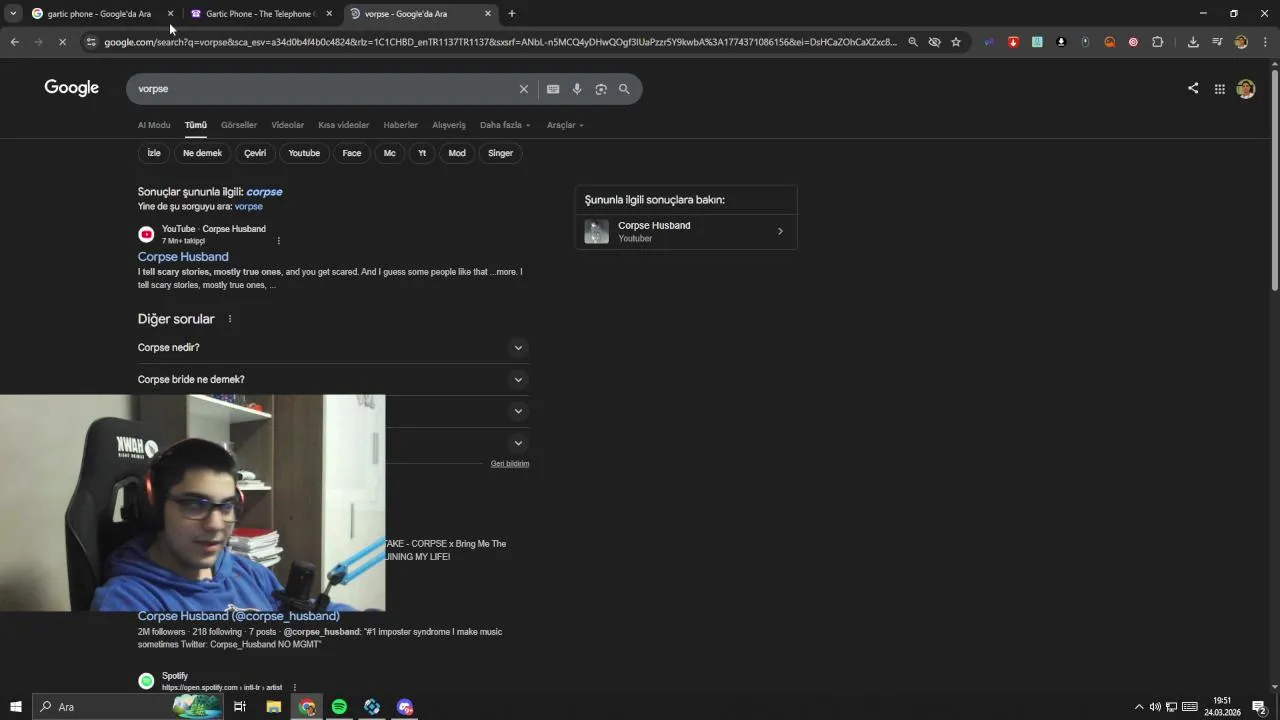The height and width of the screenshot is (720, 1280).
Task: Switch to 'Görseller' tab
Action: (239, 125)
